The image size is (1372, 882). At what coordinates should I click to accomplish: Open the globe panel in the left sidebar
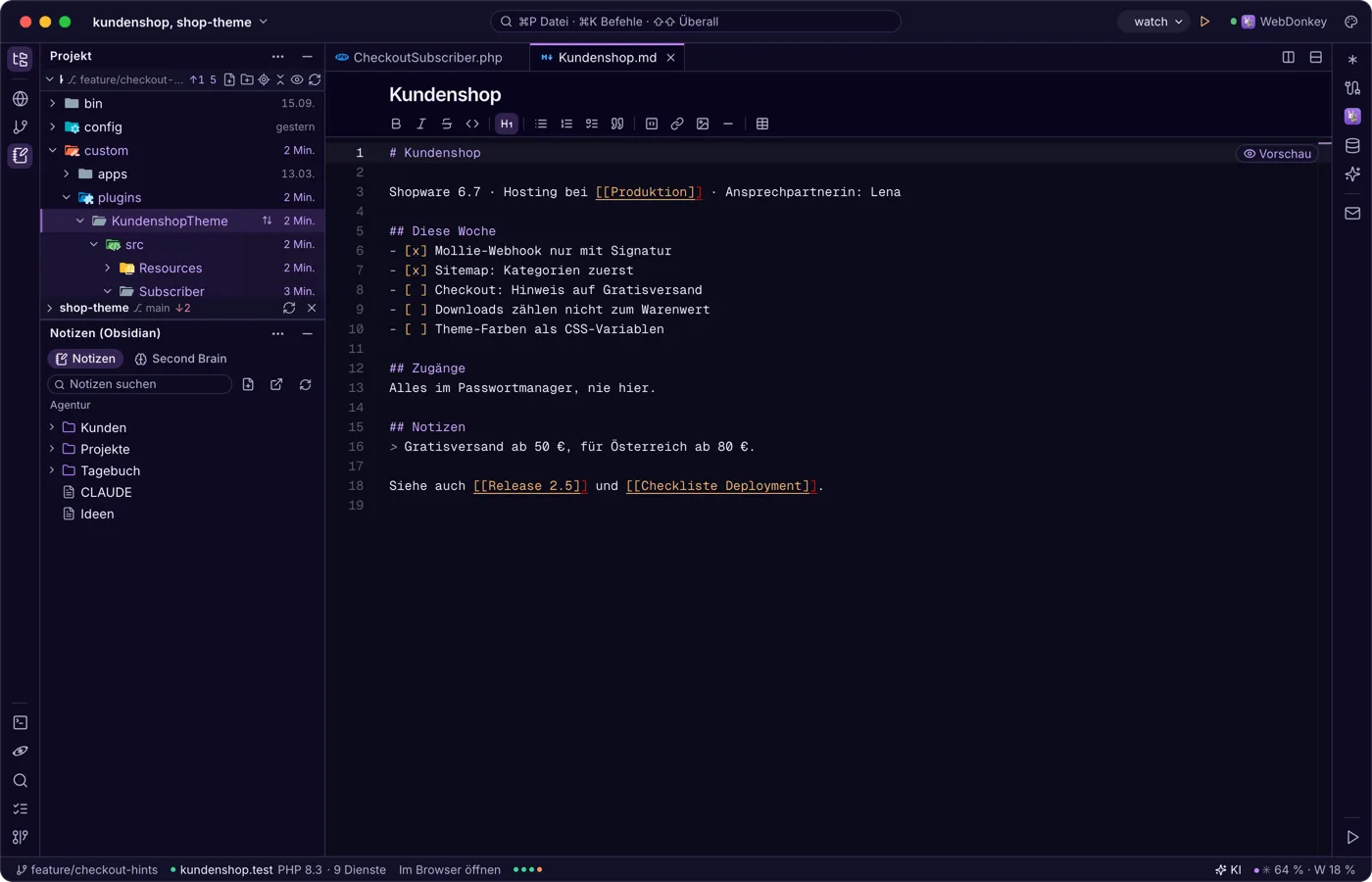21,99
